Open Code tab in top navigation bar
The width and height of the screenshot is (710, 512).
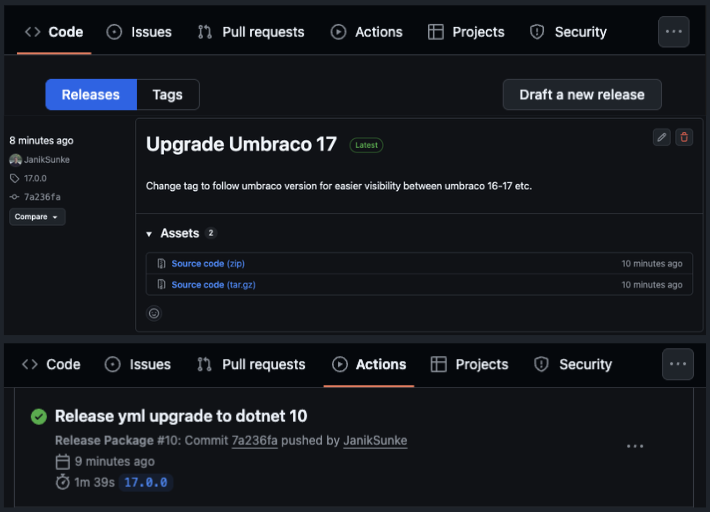click(x=54, y=32)
